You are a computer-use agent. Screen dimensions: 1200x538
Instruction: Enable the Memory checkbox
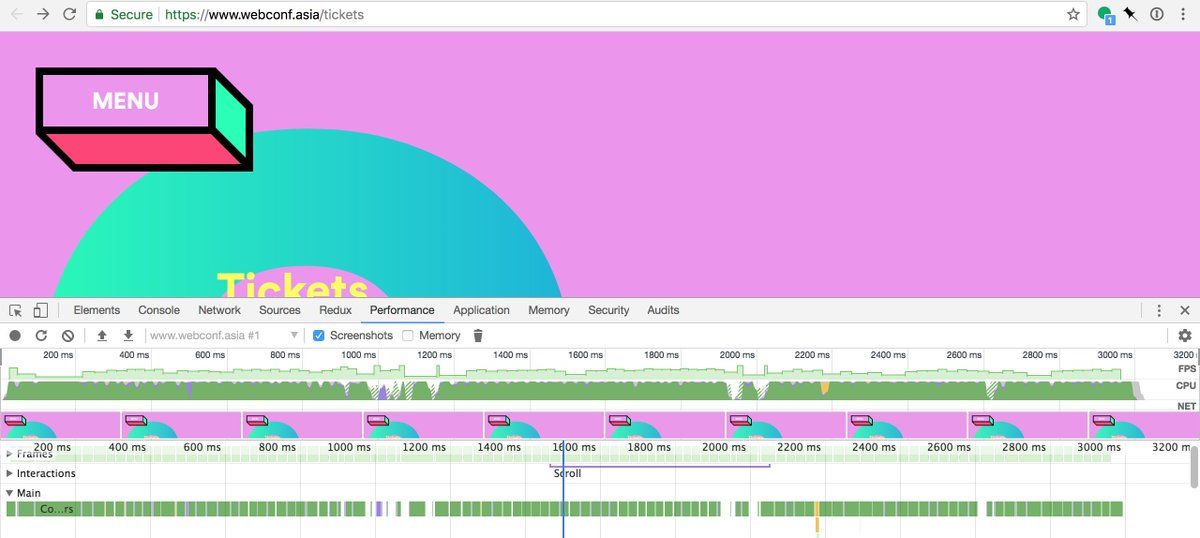pos(407,336)
